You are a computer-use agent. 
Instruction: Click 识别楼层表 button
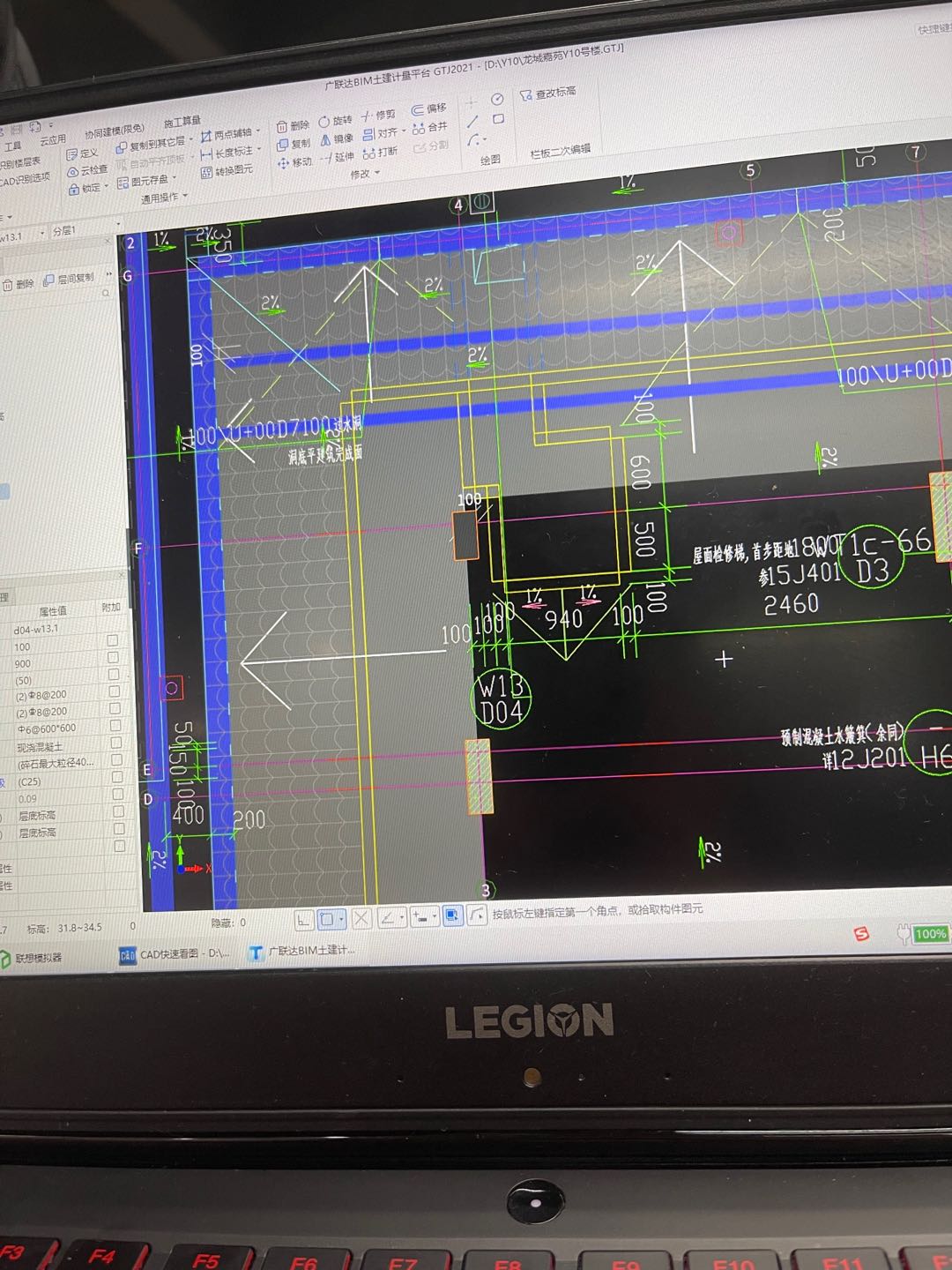(x=19, y=162)
